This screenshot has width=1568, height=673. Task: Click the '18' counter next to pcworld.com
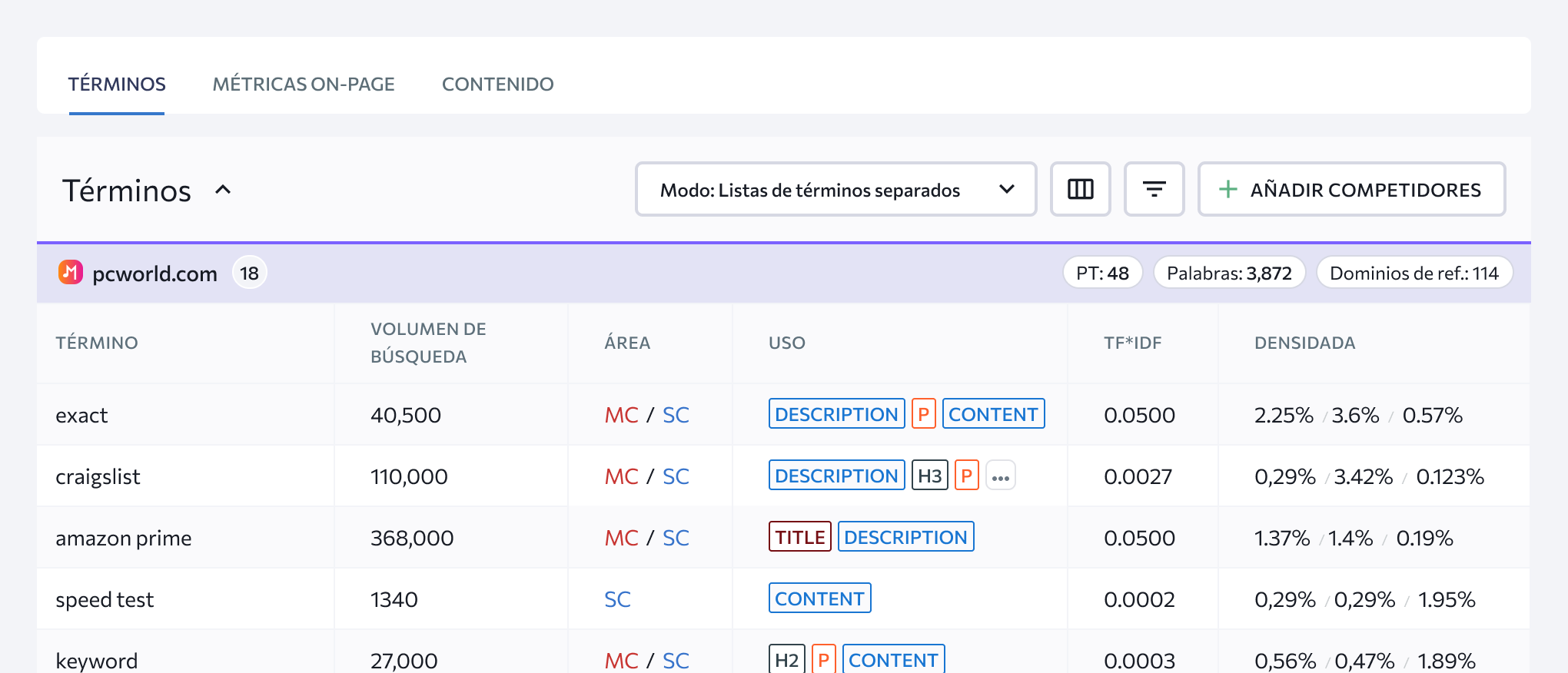coord(248,272)
